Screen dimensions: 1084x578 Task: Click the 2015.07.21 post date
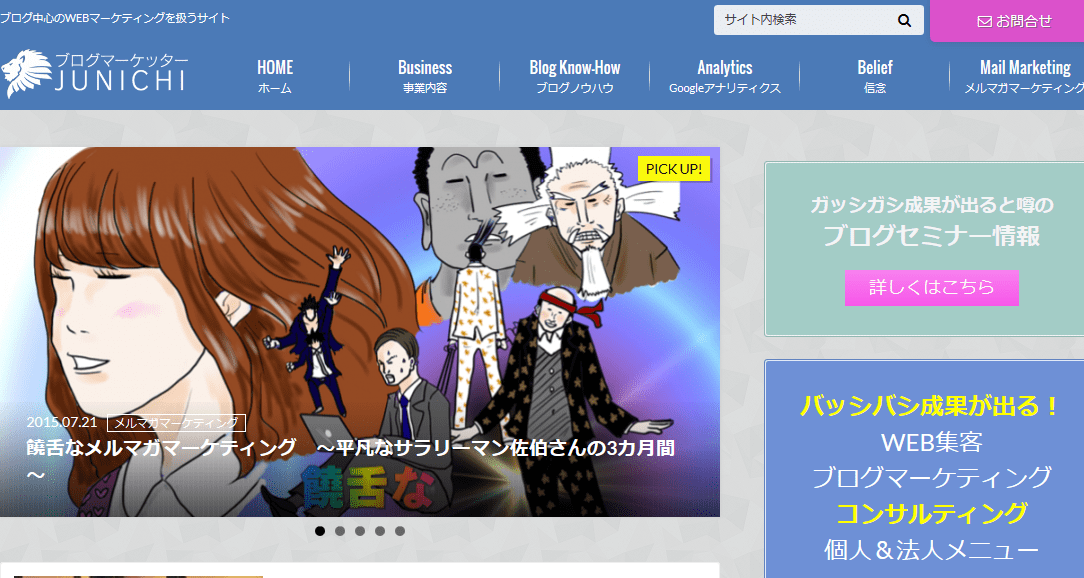[x=62, y=422]
